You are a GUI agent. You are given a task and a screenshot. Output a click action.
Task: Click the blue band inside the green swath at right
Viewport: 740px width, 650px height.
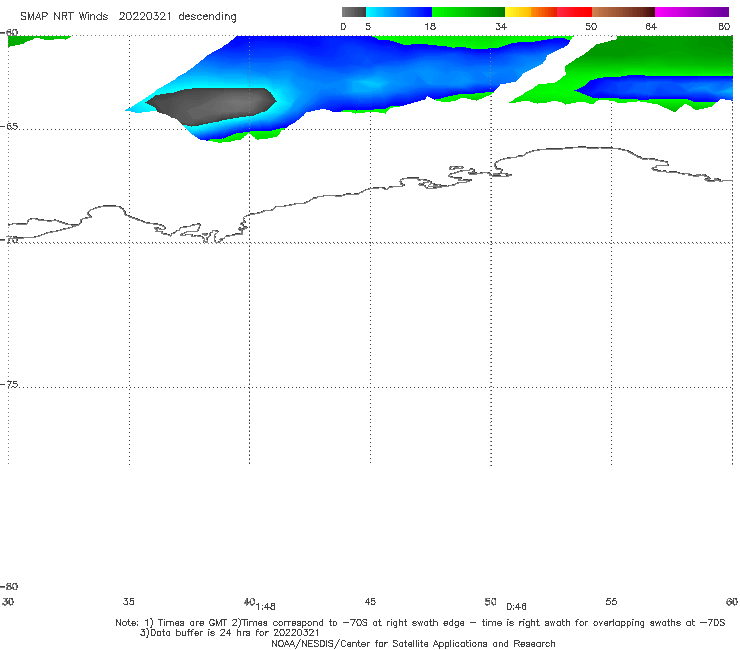656,88
